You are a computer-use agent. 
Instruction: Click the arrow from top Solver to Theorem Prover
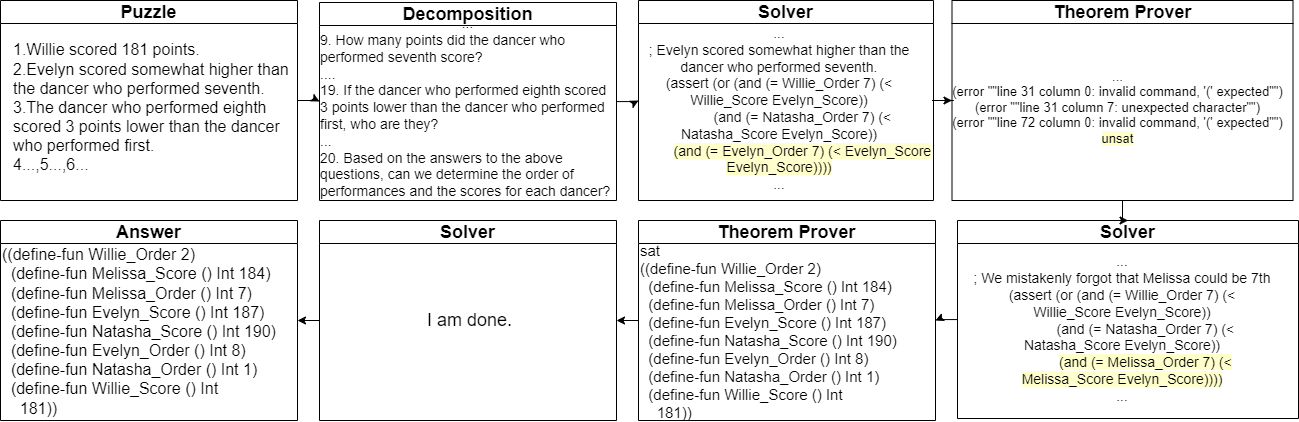(941, 100)
